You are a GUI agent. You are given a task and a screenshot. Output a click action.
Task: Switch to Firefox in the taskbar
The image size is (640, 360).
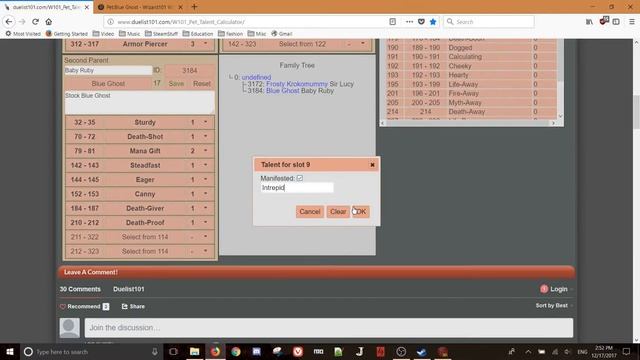[x=215, y=351]
